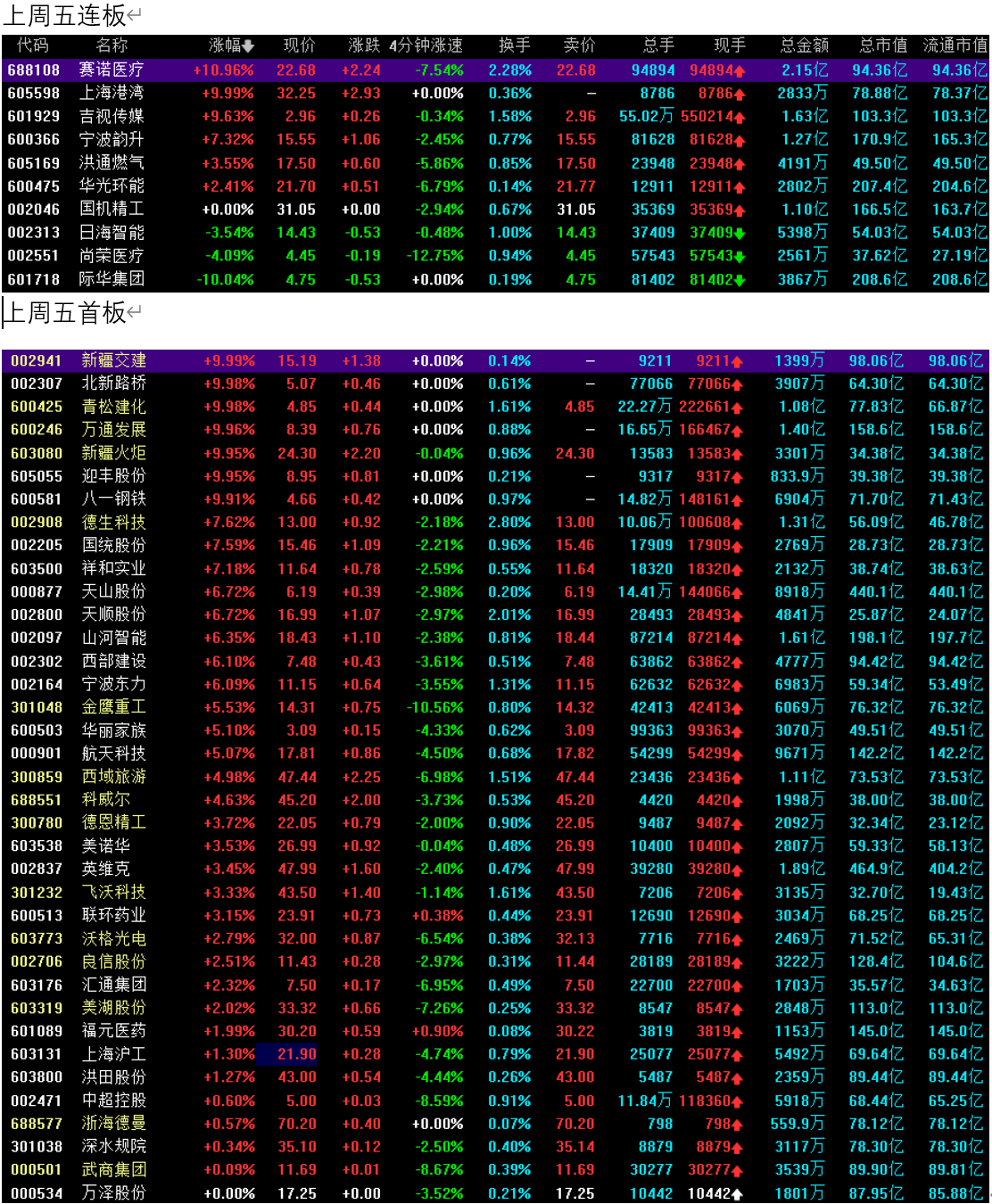
Task: Sort by the 名称 column header
Action: pos(112,45)
